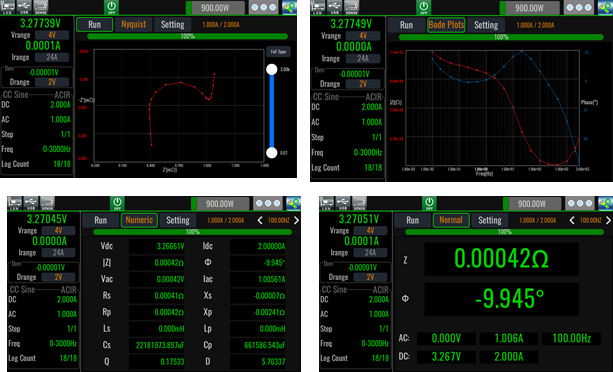Image resolution: width=613 pixels, height=372 pixels.
Task: Click the LAN icon in the Numeric screen
Action: coord(14,203)
